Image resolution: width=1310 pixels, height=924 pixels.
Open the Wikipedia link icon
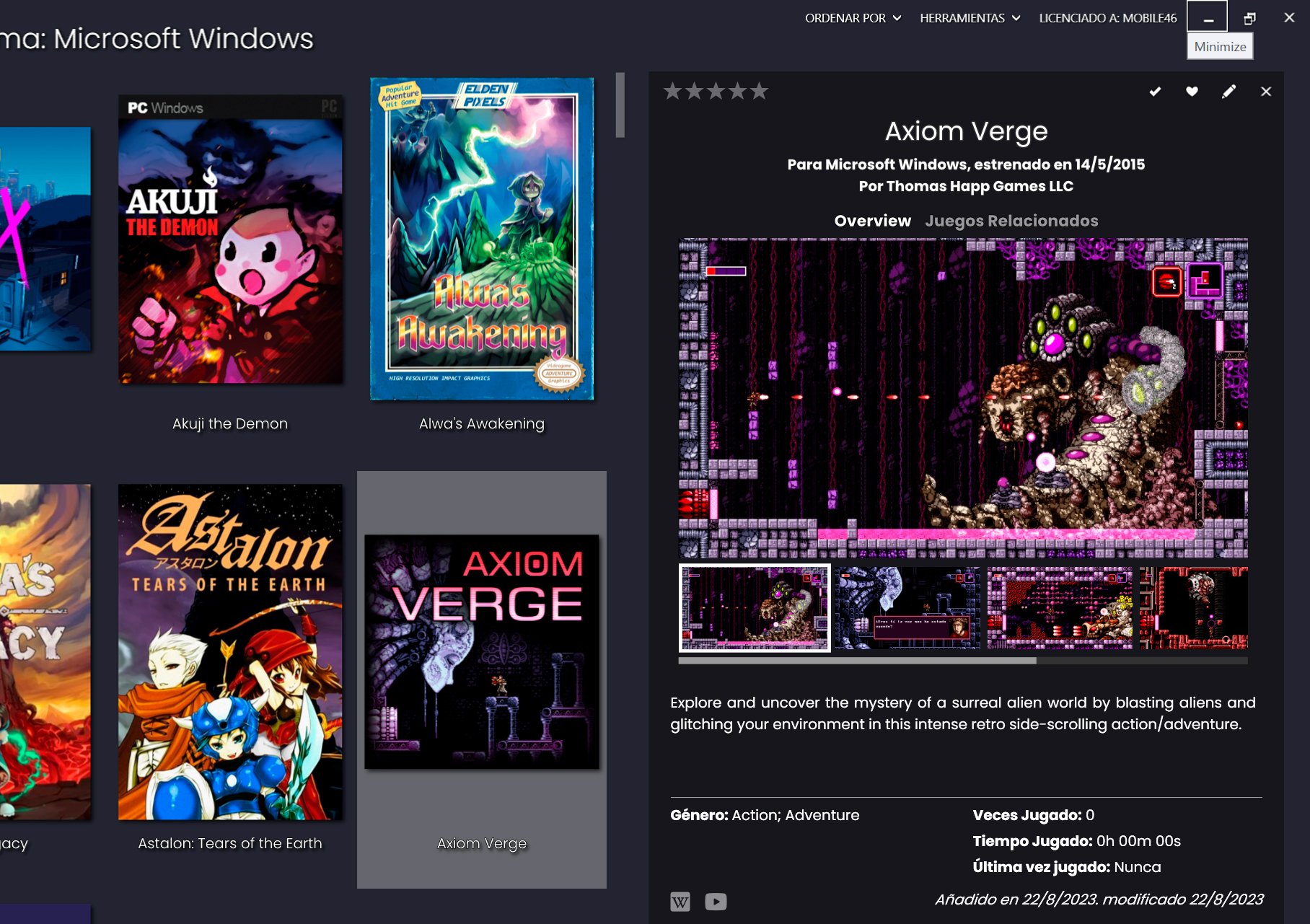(680, 902)
